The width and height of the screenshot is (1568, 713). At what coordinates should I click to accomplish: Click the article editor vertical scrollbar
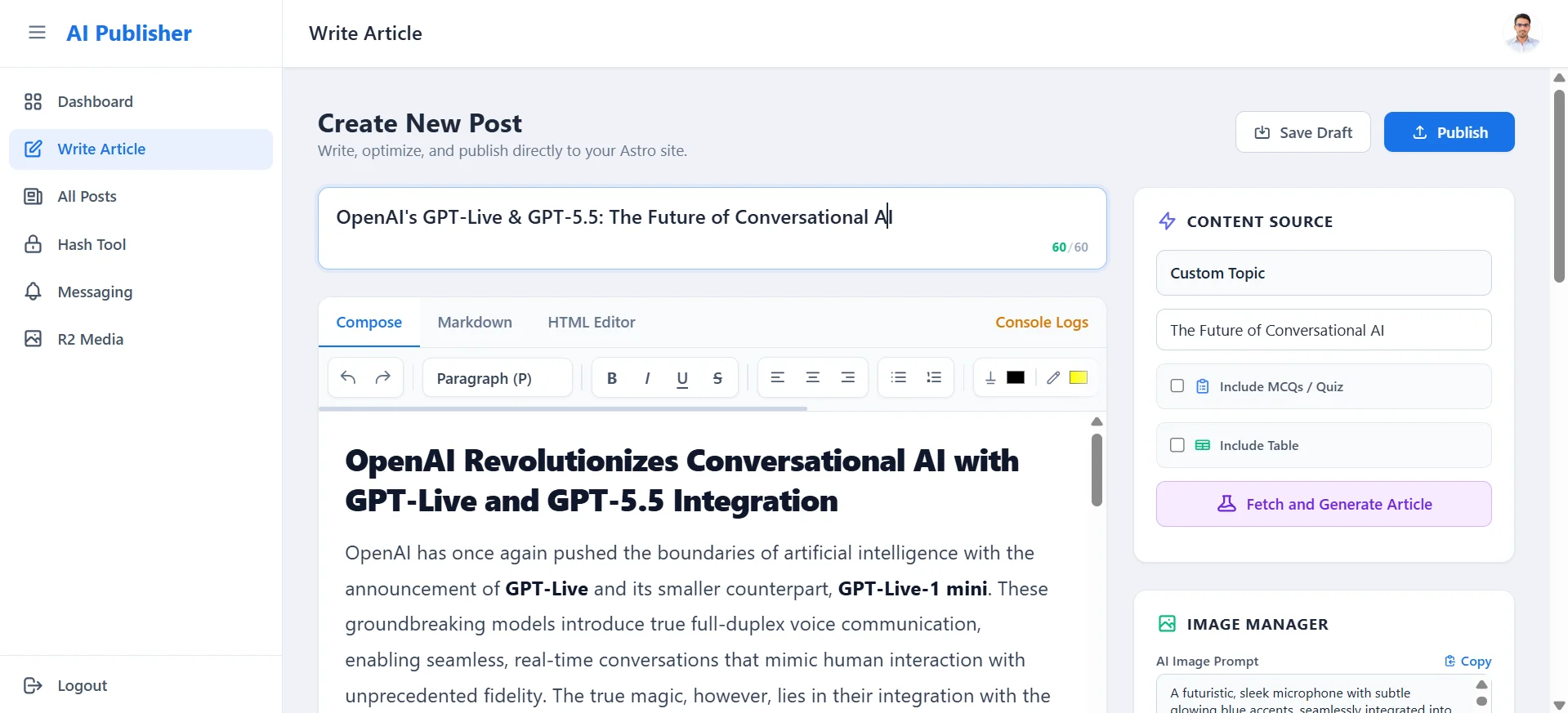[x=1097, y=470]
